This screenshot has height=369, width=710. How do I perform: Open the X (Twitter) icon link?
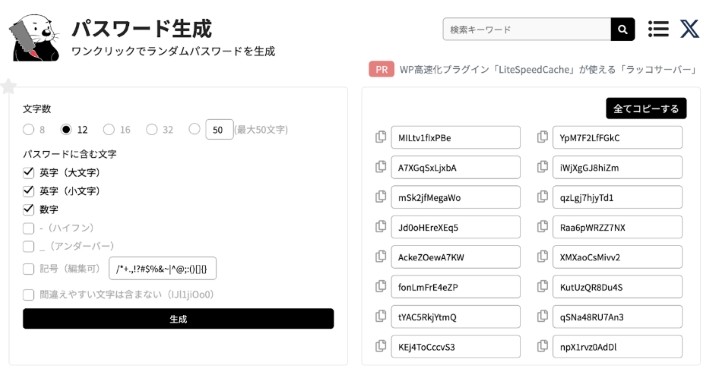point(689,29)
